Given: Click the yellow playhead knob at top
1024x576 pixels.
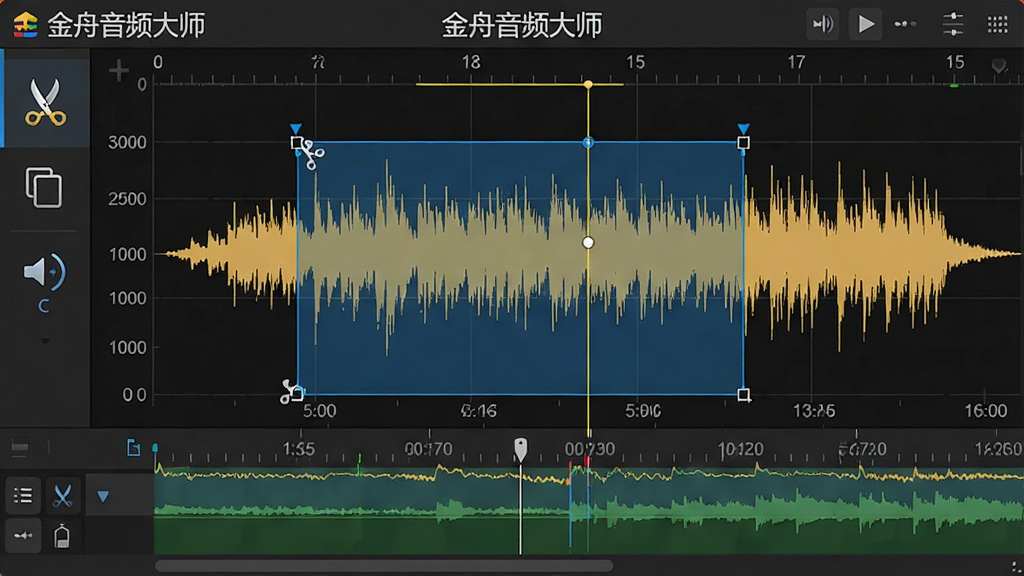Looking at the screenshot, I should pyautogui.click(x=588, y=84).
